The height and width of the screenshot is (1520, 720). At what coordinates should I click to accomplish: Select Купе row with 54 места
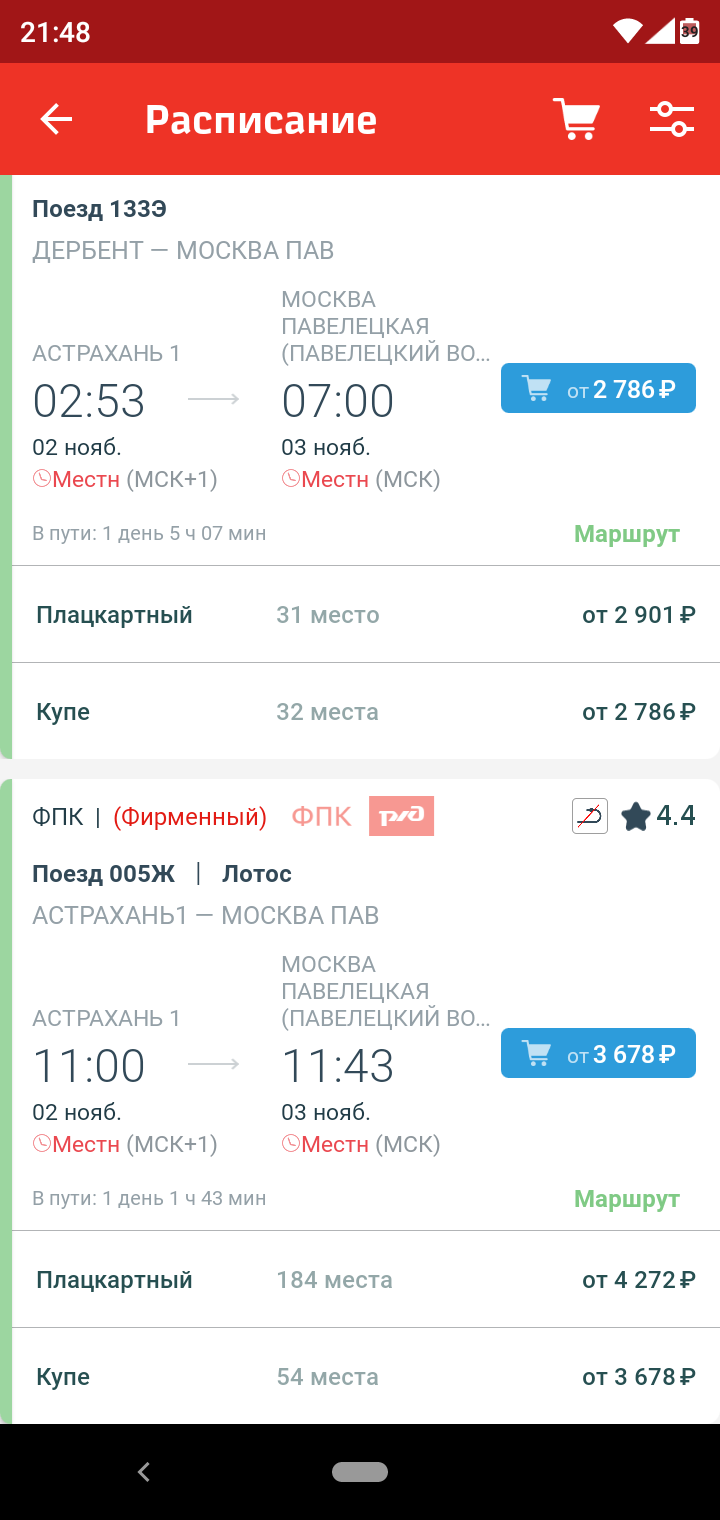[366, 1377]
